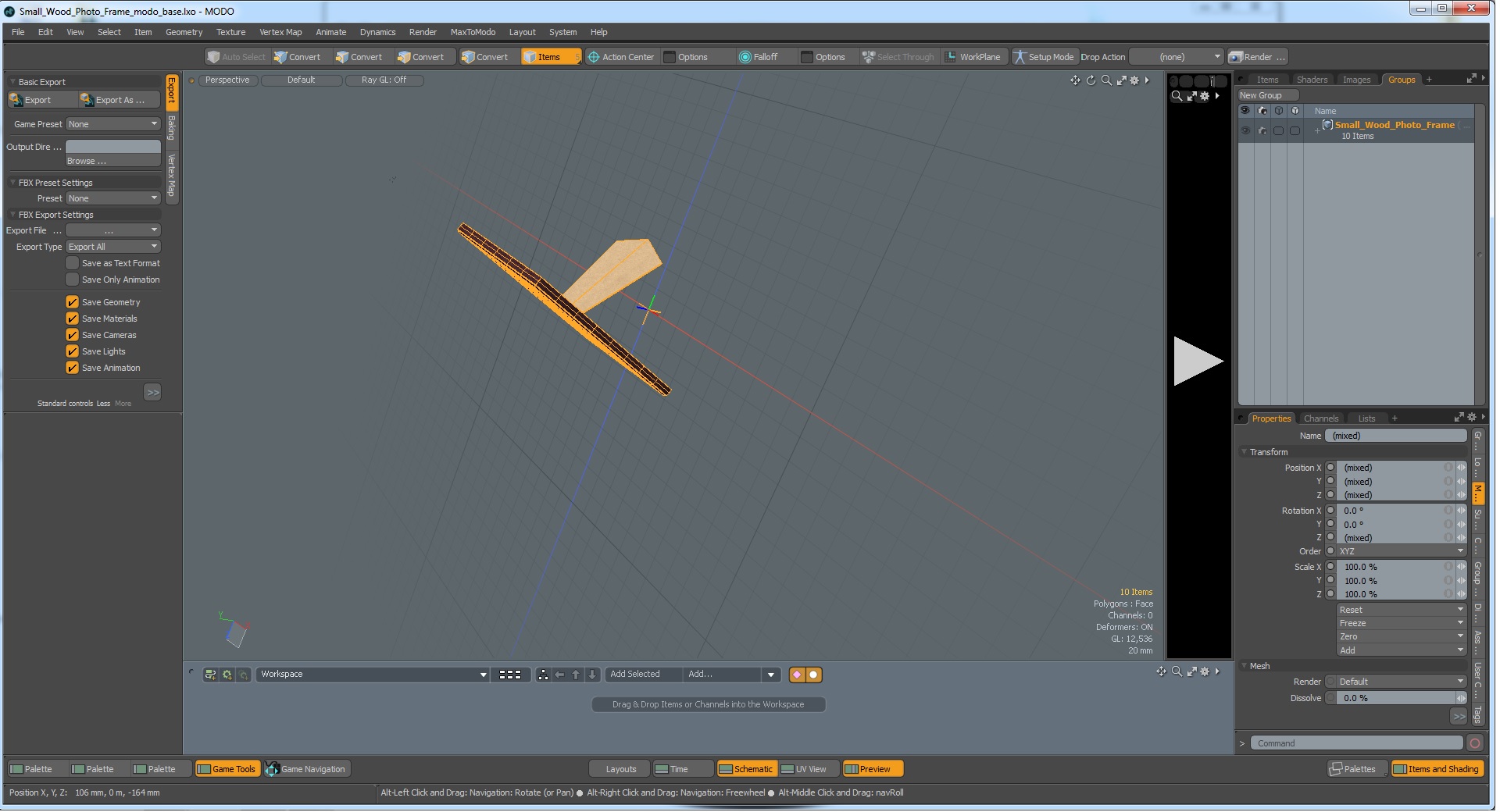1500x812 pixels.
Task: Click the WorkPlane icon
Action: 951,57
